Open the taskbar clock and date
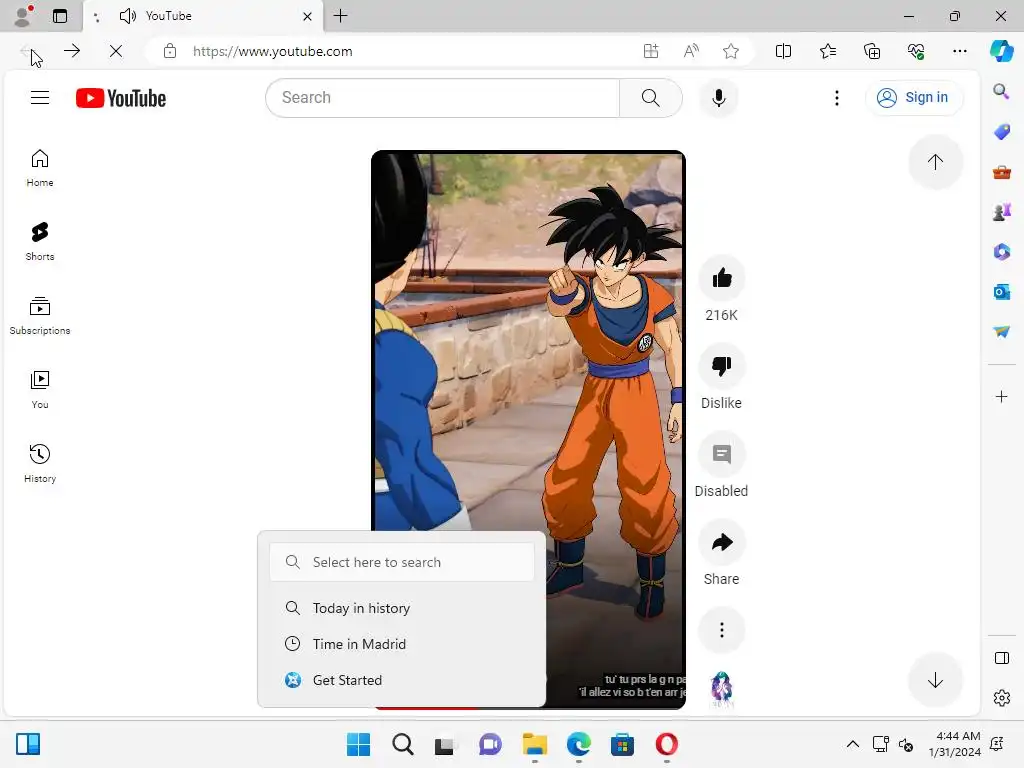The image size is (1024, 768). (x=955, y=744)
